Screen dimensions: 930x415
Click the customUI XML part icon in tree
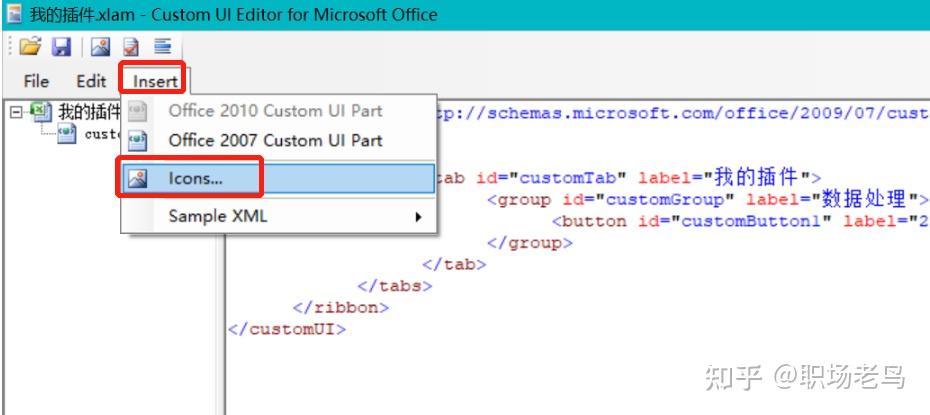click(x=68, y=134)
